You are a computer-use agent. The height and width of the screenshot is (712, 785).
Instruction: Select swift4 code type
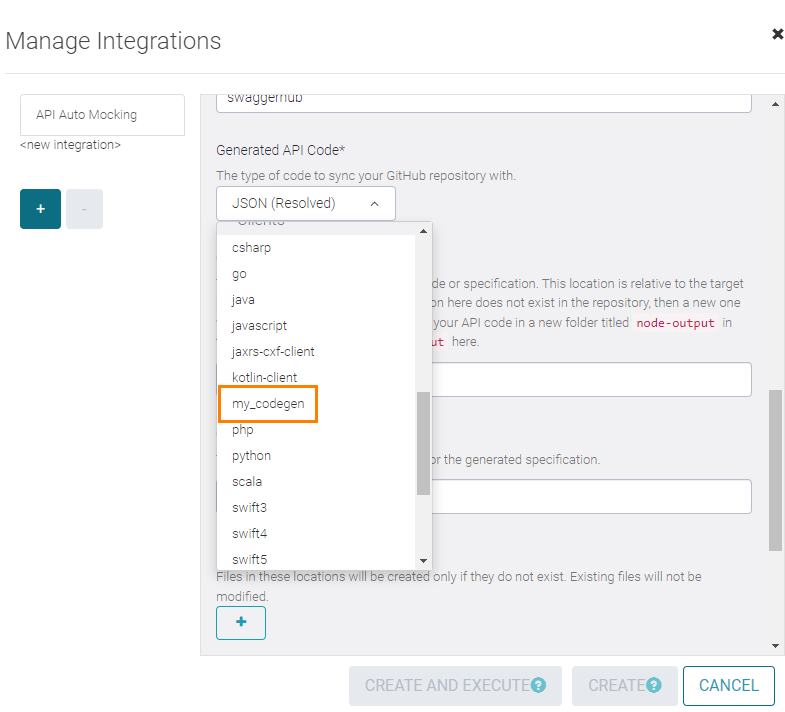(x=250, y=534)
